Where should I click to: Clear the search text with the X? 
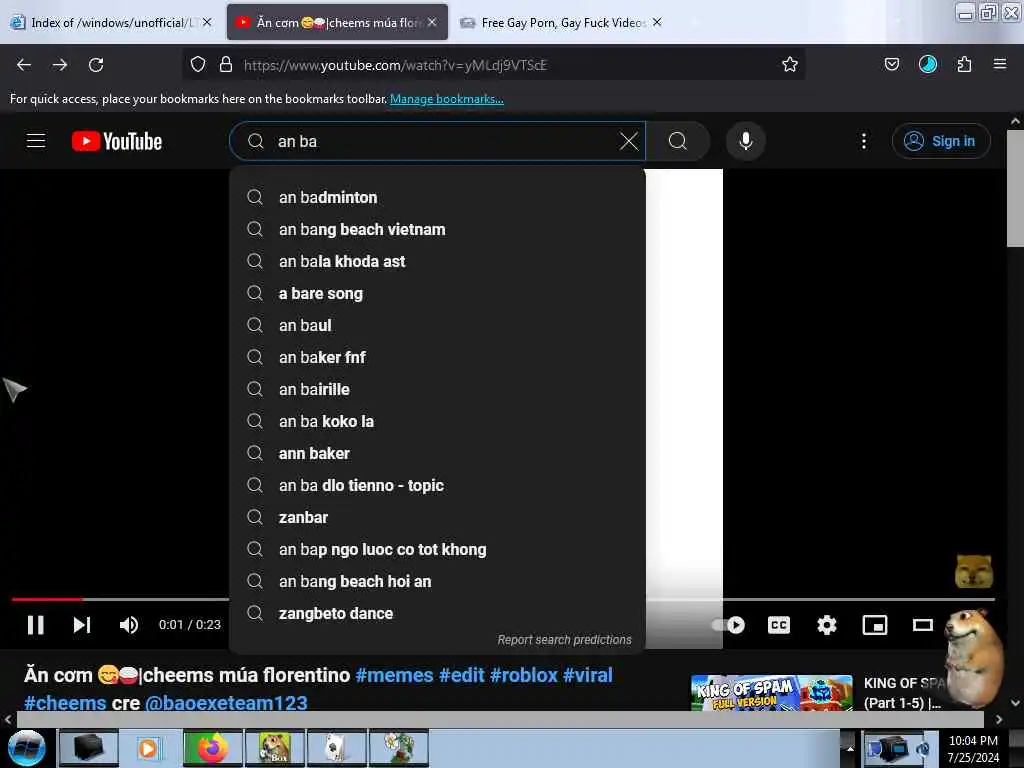pyautogui.click(x=628, y=141)
